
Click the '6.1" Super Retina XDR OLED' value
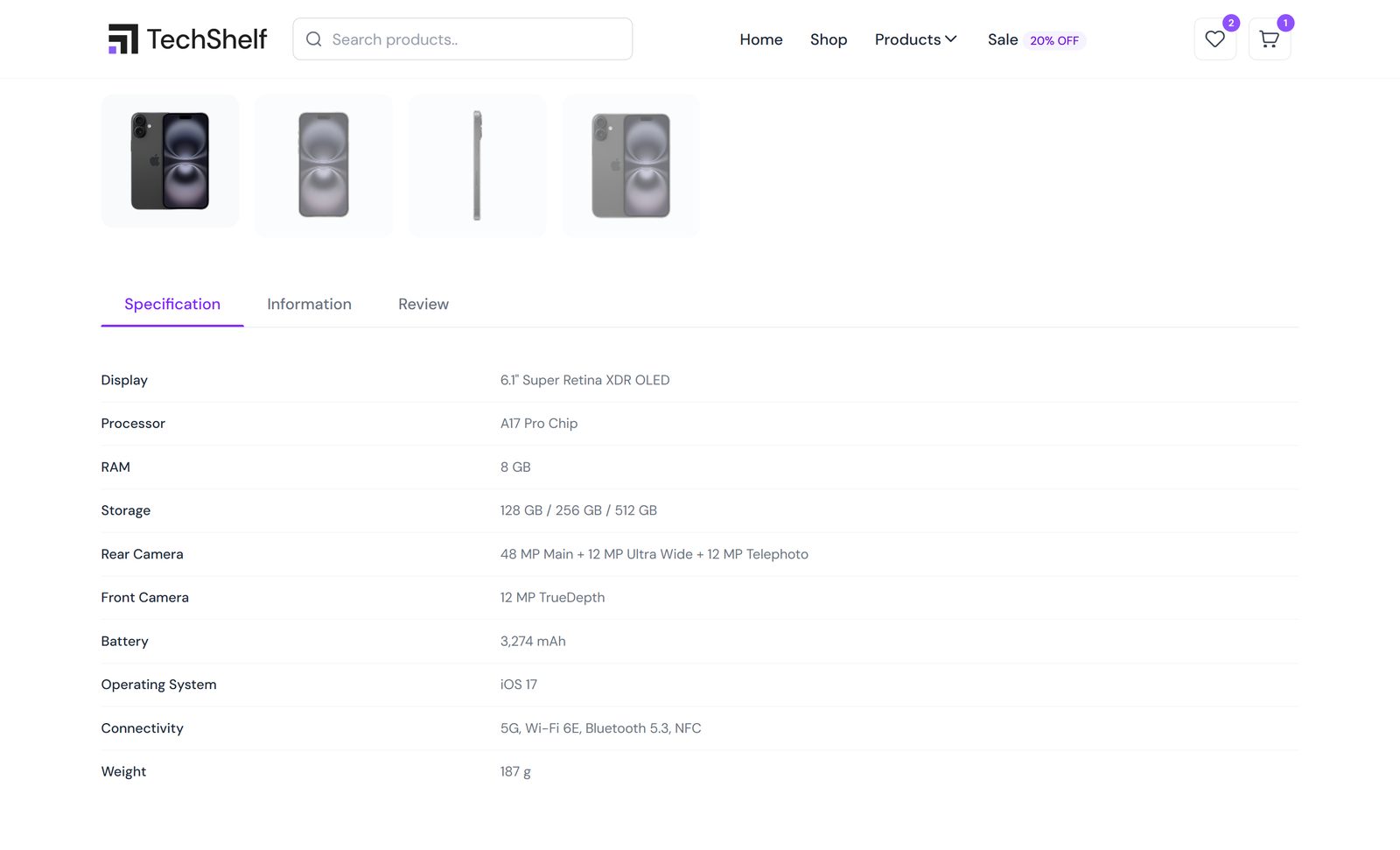point(584,380)
